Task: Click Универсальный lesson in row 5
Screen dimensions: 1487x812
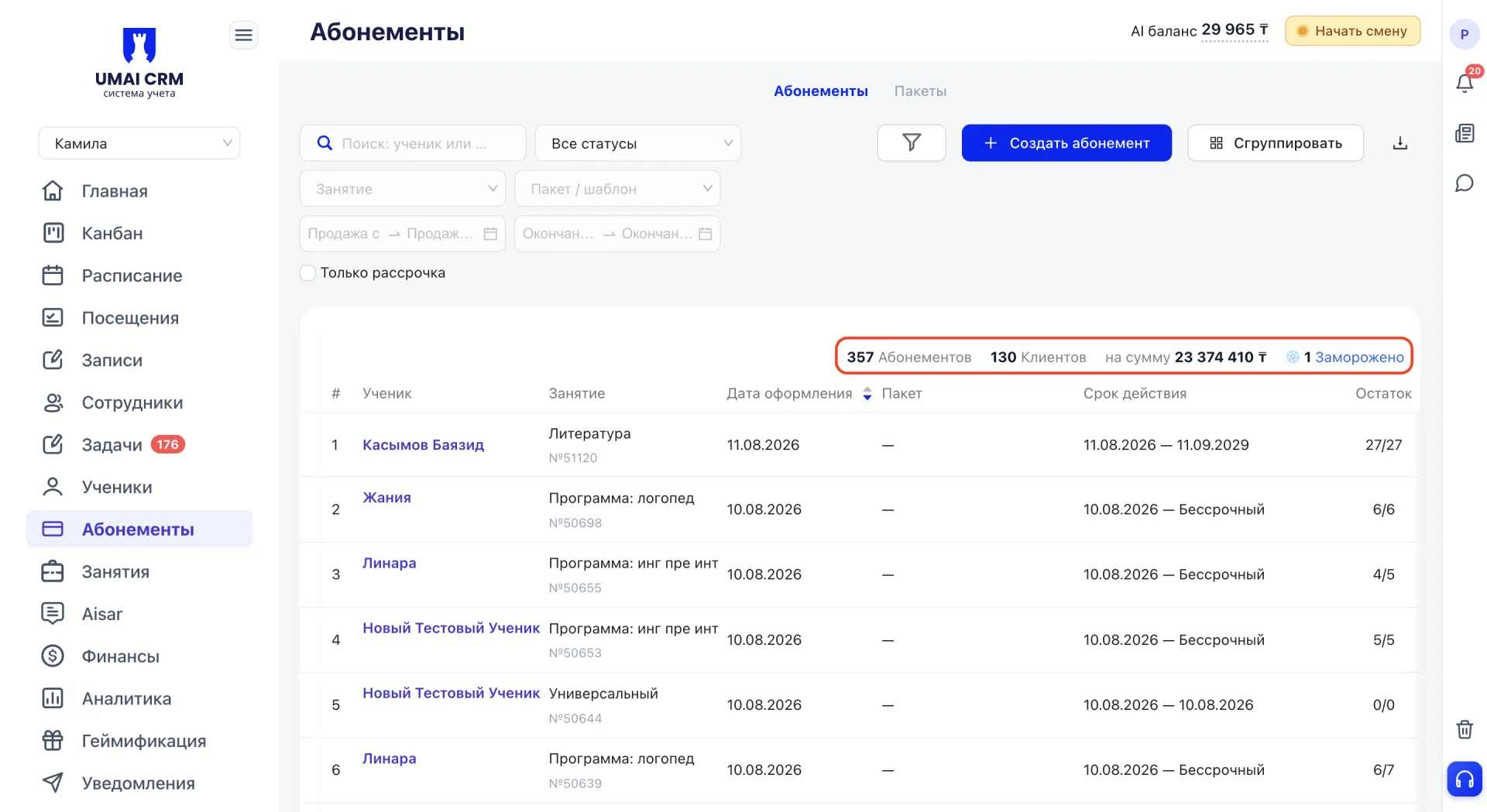Action: click(603, 694)
